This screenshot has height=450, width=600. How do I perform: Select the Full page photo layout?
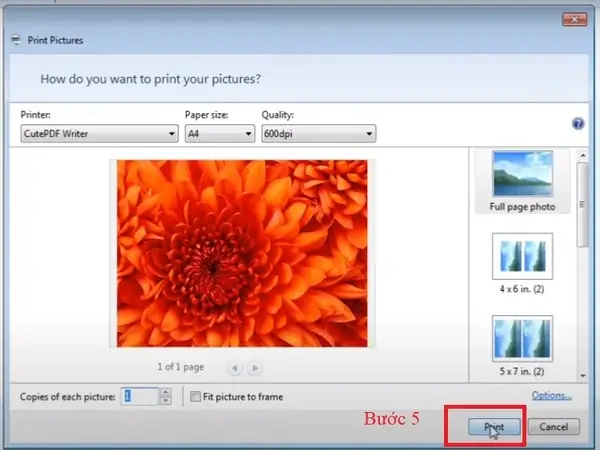[x=522, y=181]
